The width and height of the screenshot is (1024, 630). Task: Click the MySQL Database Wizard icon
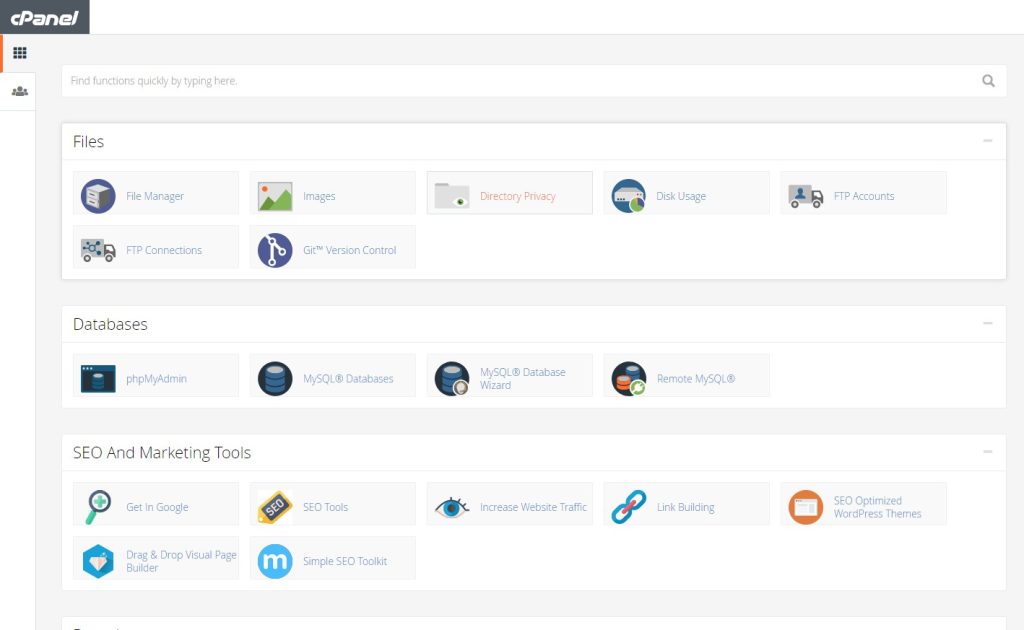click(452, 379)
